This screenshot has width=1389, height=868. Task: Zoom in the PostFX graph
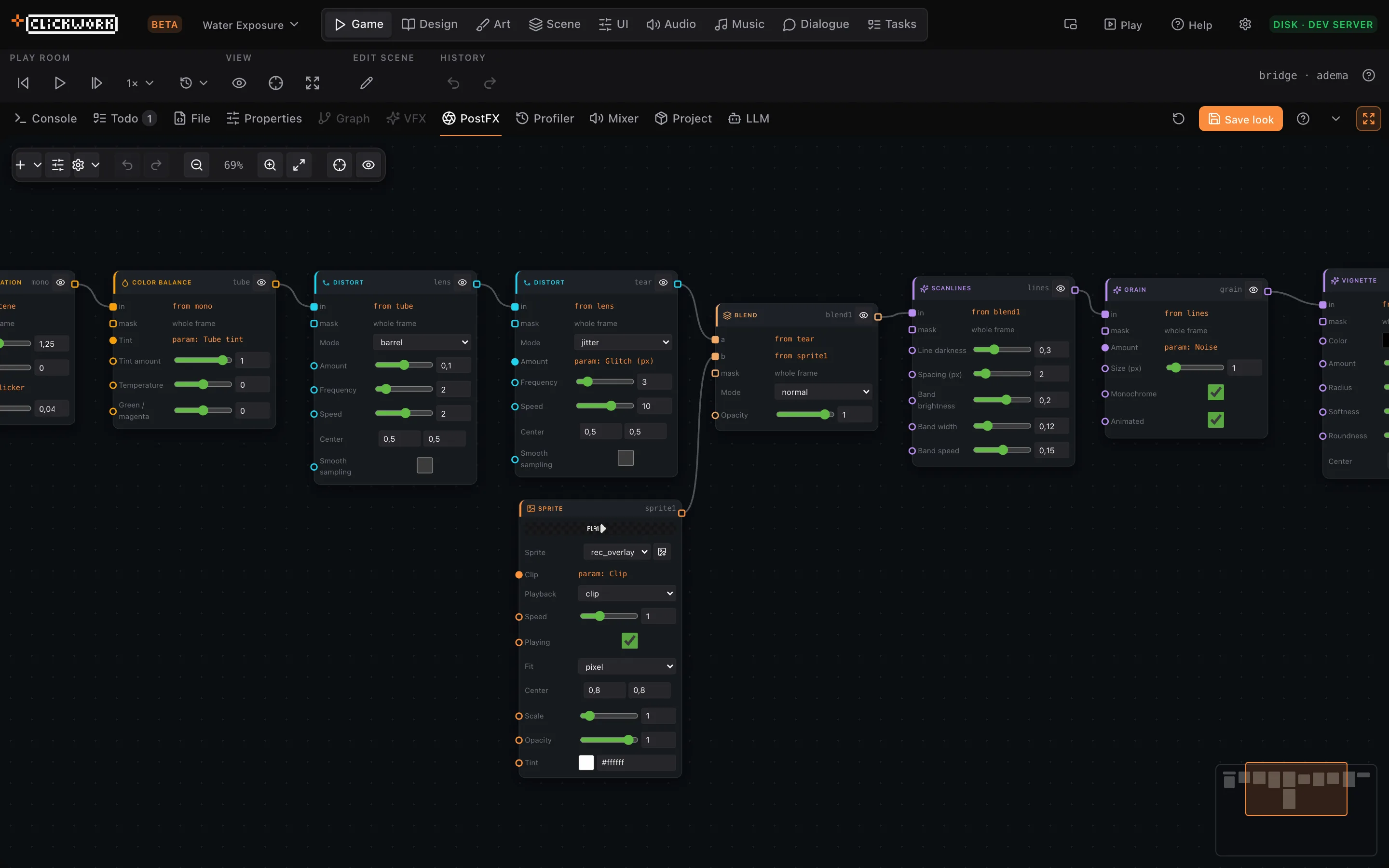pyautogui.click(x=270, y=165)
